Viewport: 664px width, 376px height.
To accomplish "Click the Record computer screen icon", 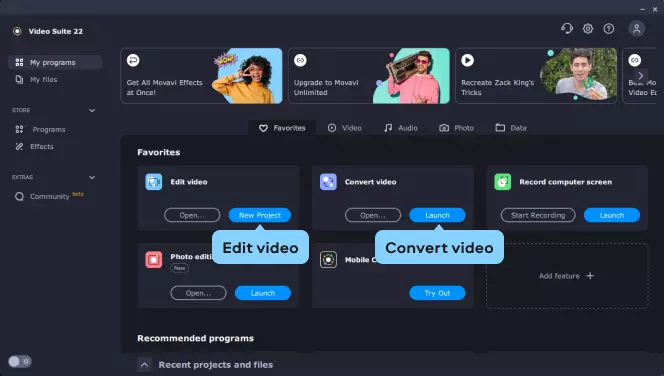I will 503,182.
